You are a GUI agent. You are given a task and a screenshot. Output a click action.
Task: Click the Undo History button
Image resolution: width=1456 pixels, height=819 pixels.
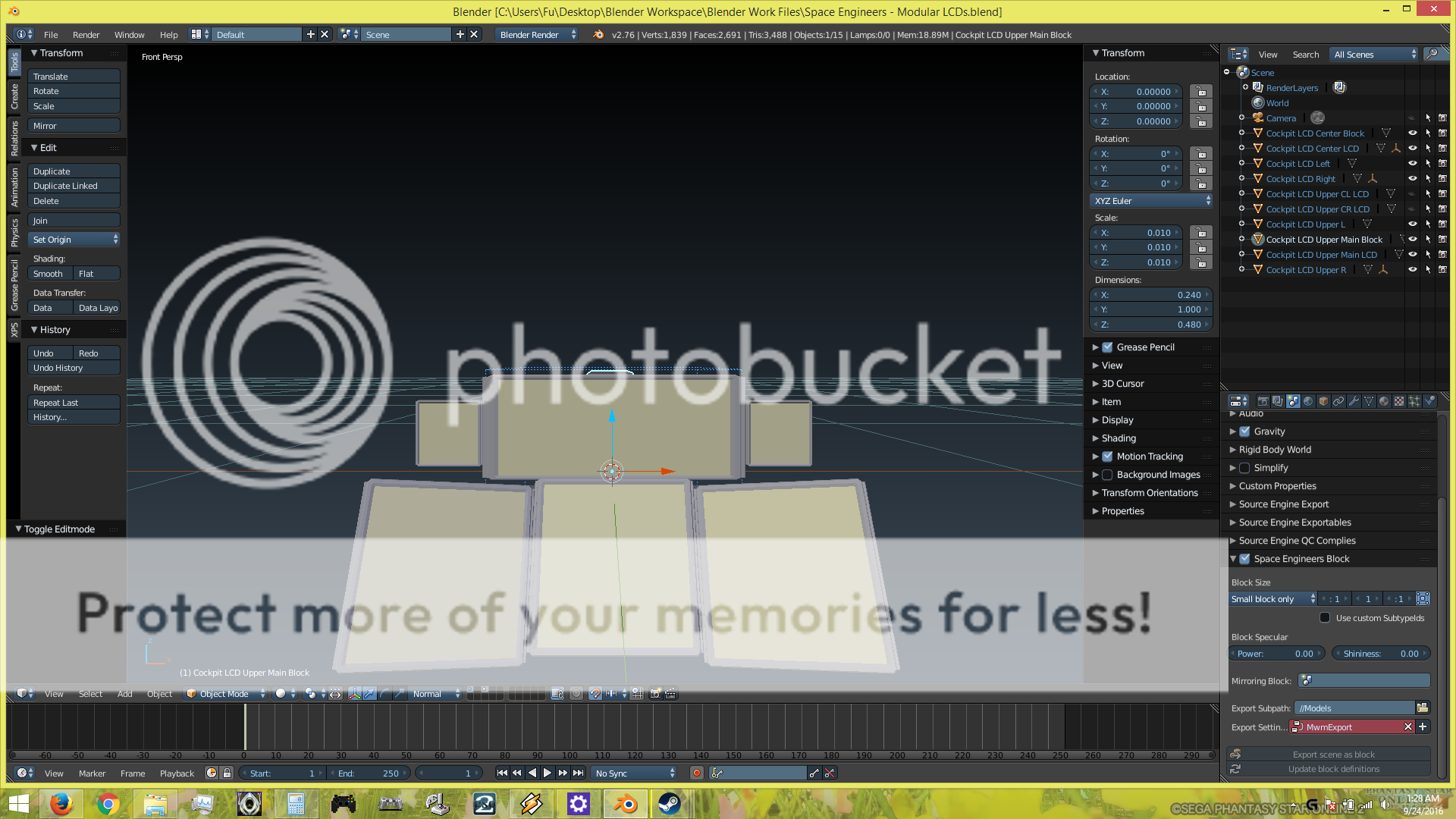point(74,368)
